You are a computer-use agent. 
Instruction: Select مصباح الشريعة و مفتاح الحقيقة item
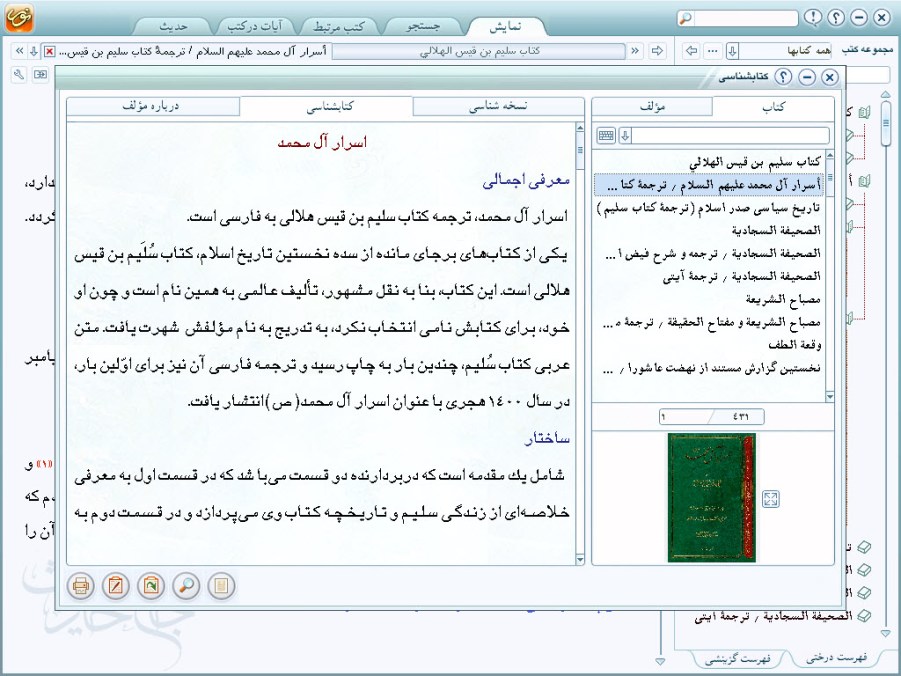click(709, 322)
